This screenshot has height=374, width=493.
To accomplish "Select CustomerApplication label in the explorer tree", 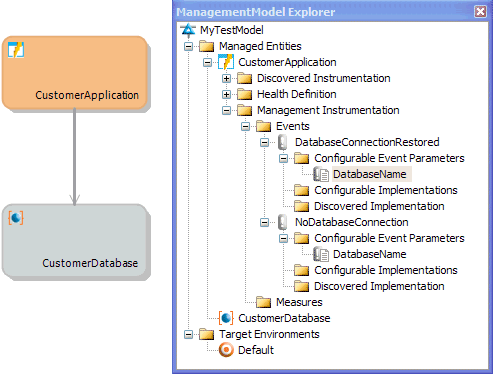I will (x=287, y=62).
